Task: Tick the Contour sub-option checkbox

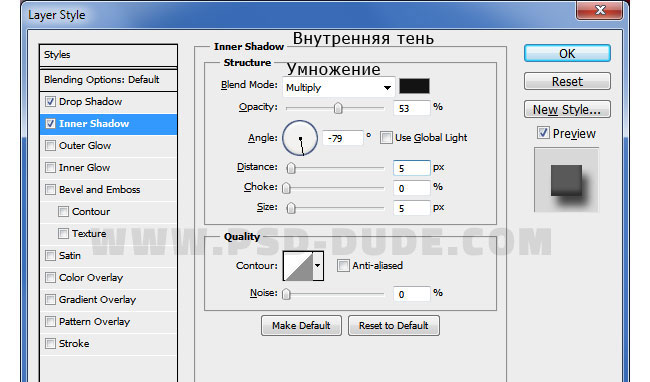Action: [63, 211]
